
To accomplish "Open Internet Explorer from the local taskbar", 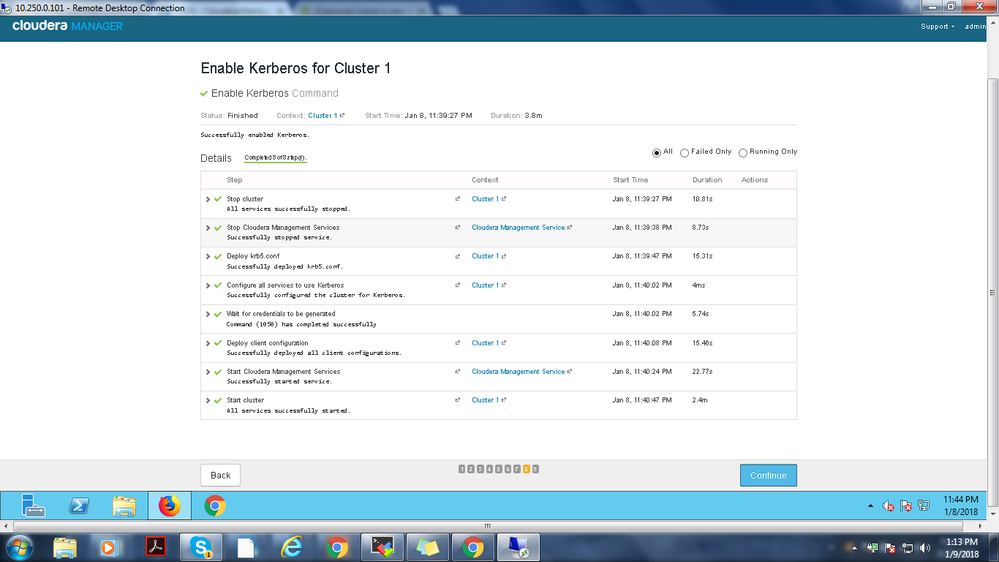I will 291,547.
